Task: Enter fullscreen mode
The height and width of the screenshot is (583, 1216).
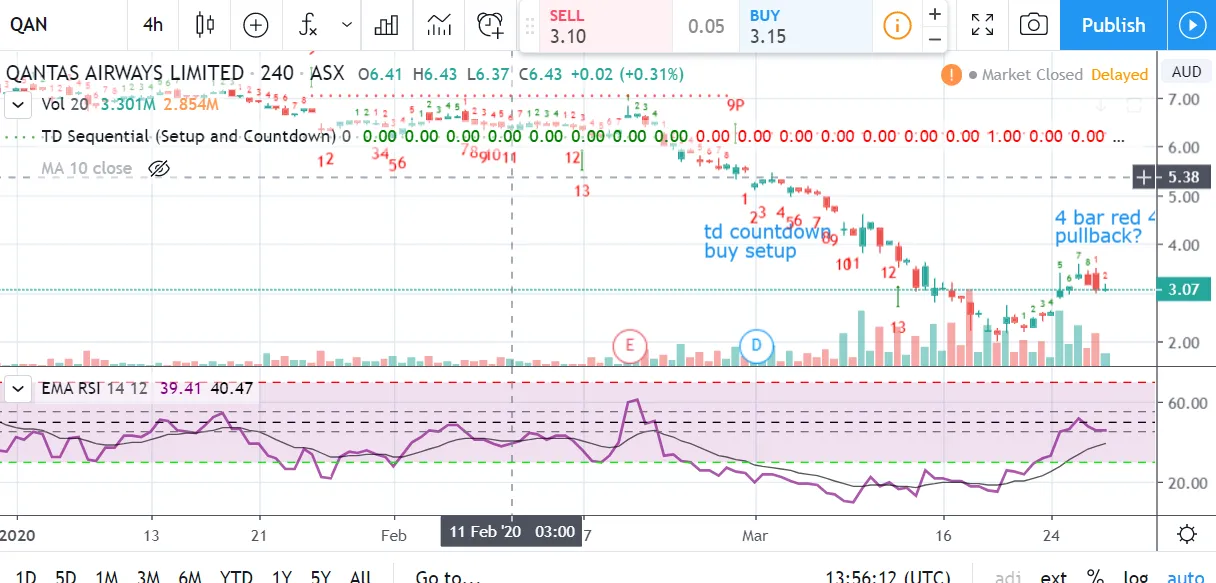Action: (982, 25)
